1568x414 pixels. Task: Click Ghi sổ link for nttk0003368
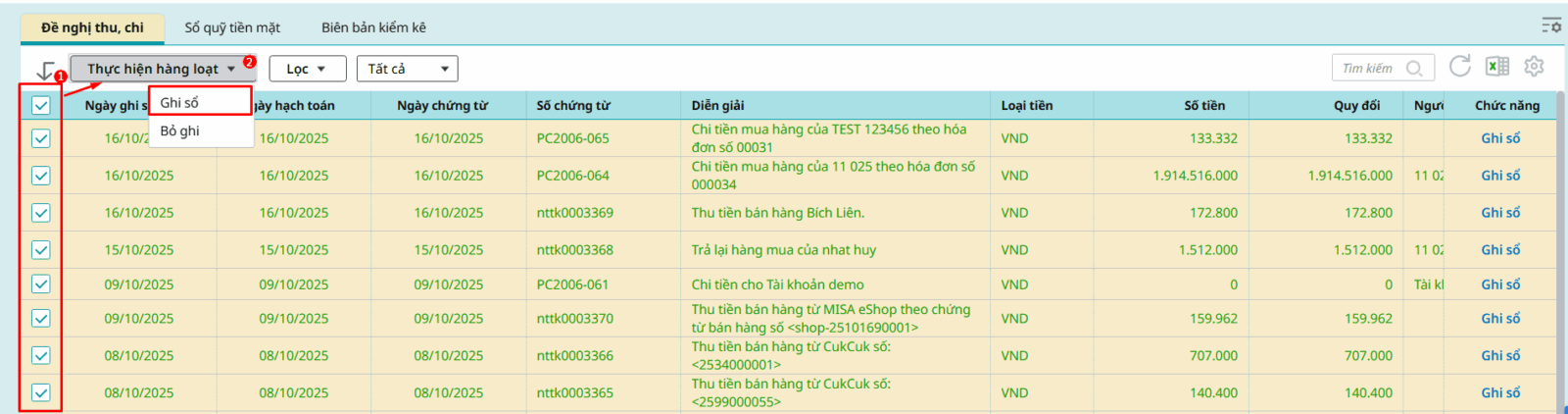[x=1500, y=250]
